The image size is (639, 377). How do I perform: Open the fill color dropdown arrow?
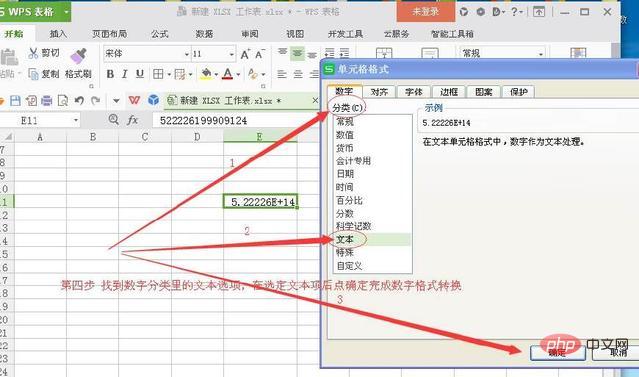coord(216,74)
